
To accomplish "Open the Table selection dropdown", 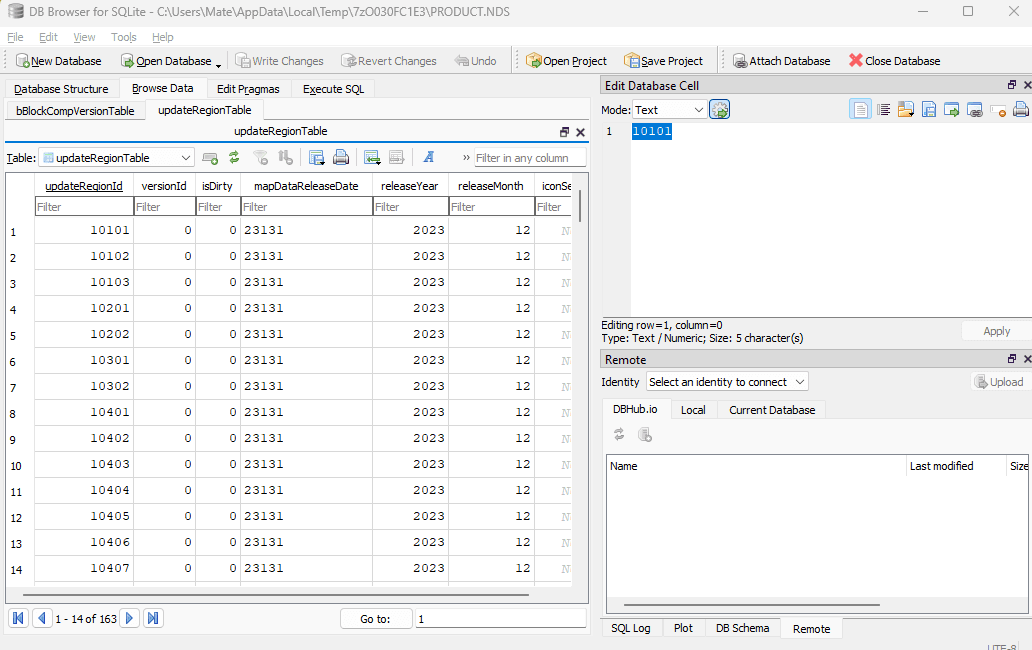I will pos(117,157).
